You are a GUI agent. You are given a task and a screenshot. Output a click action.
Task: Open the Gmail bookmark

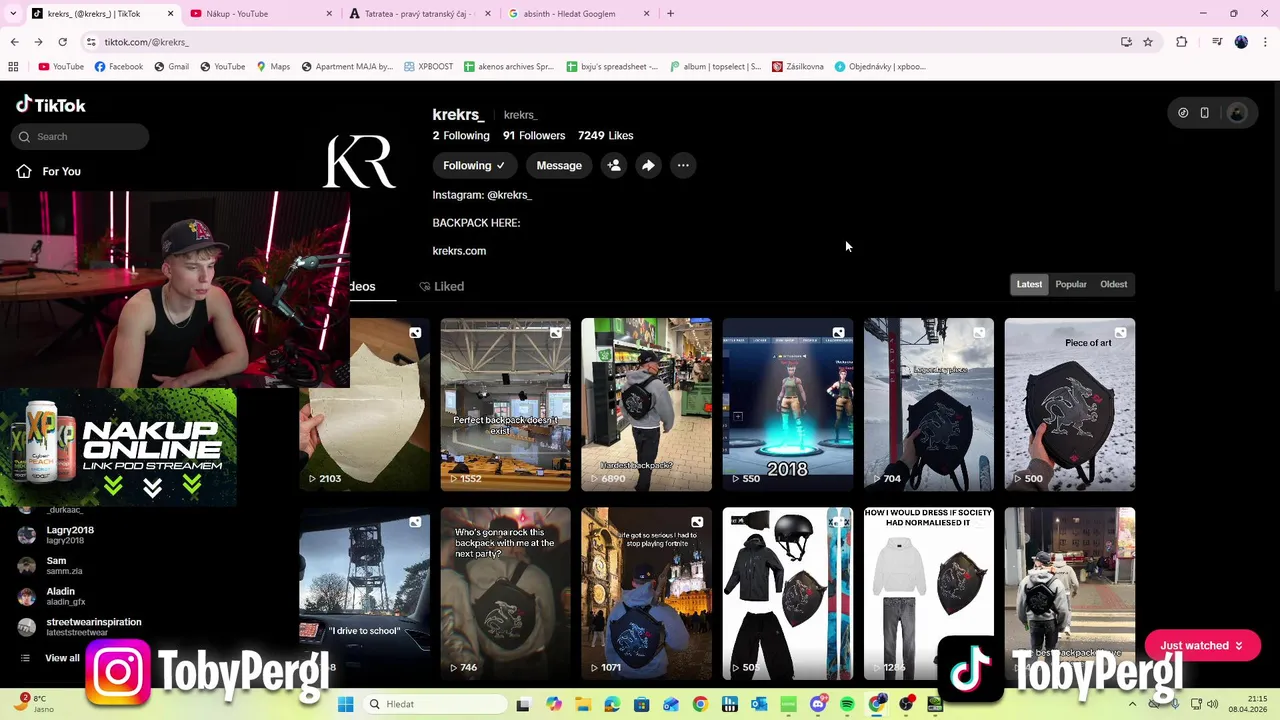pos(170,67)
